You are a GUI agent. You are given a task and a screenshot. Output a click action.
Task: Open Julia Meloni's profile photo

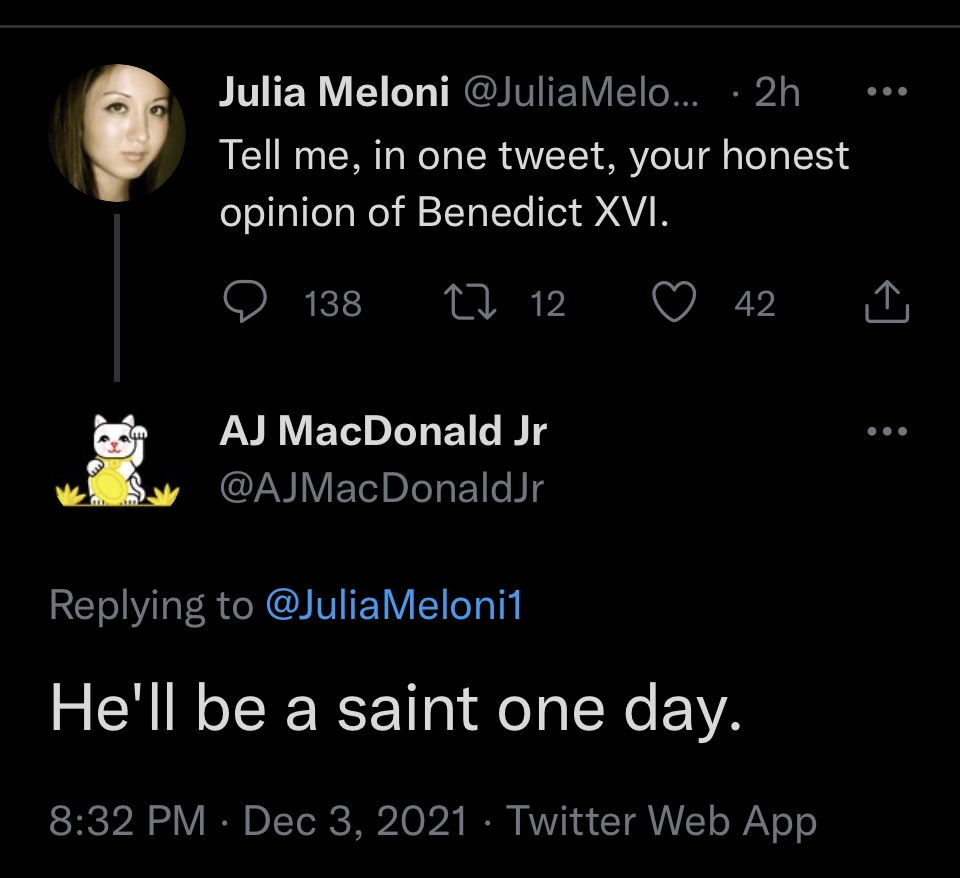click(x=117, y=133)
